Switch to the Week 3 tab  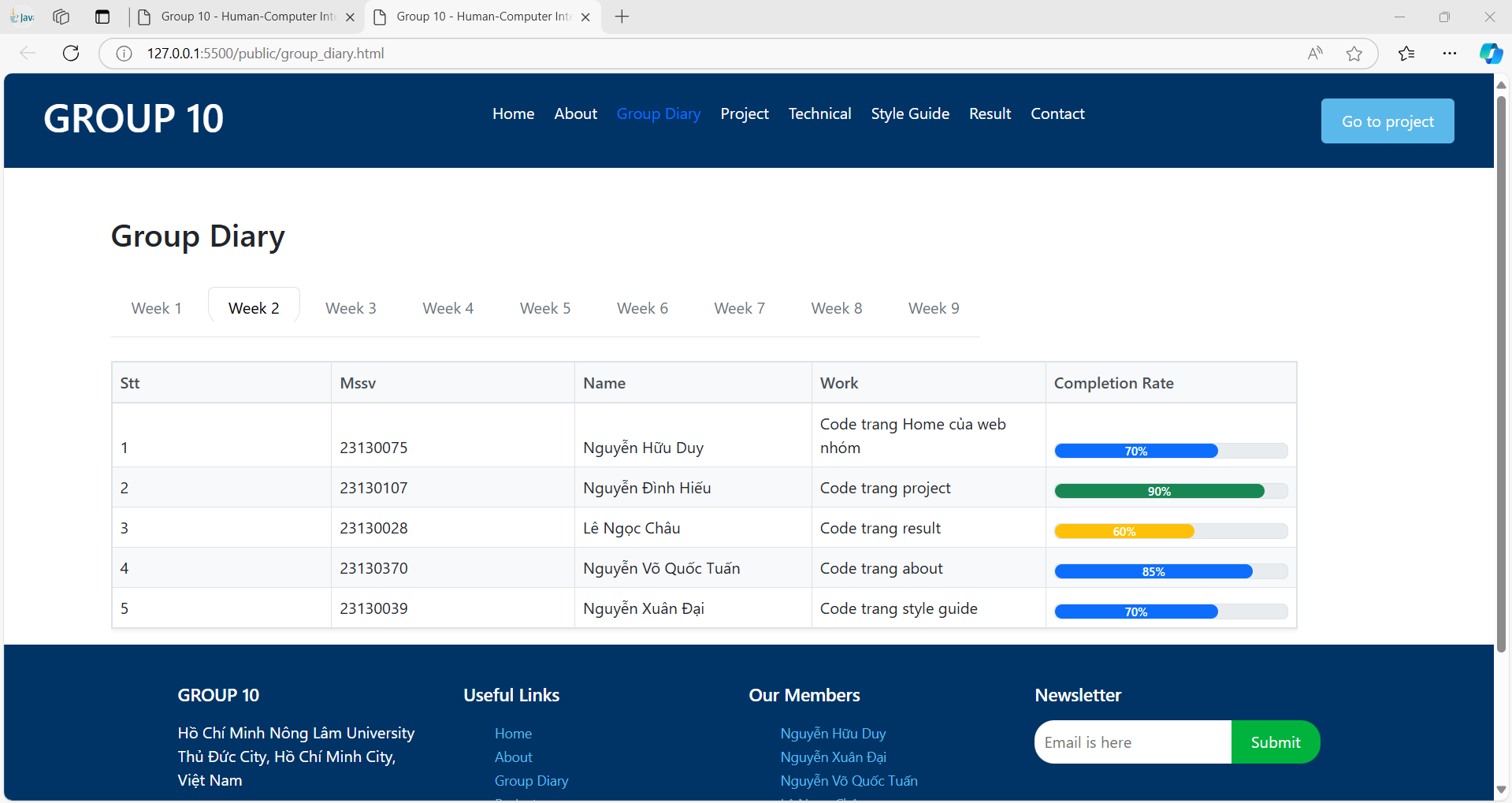tap(351, 308)
